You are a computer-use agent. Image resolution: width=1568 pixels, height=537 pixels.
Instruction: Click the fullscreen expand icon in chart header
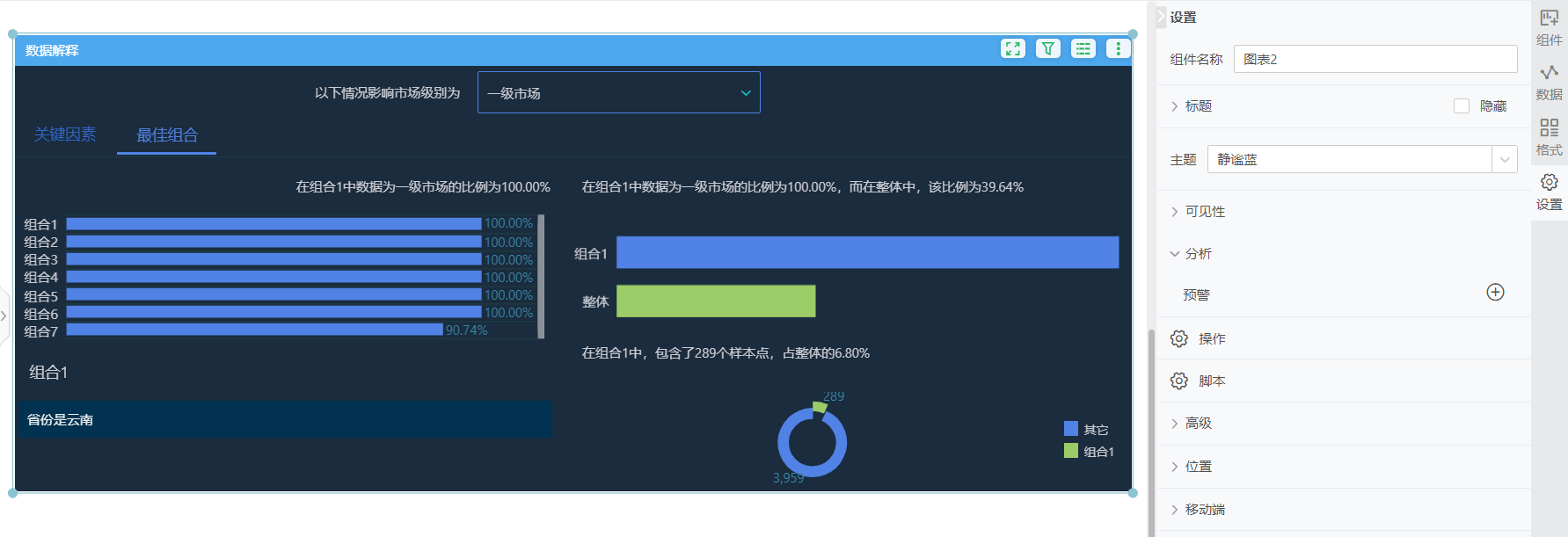tap(1013, 49)
